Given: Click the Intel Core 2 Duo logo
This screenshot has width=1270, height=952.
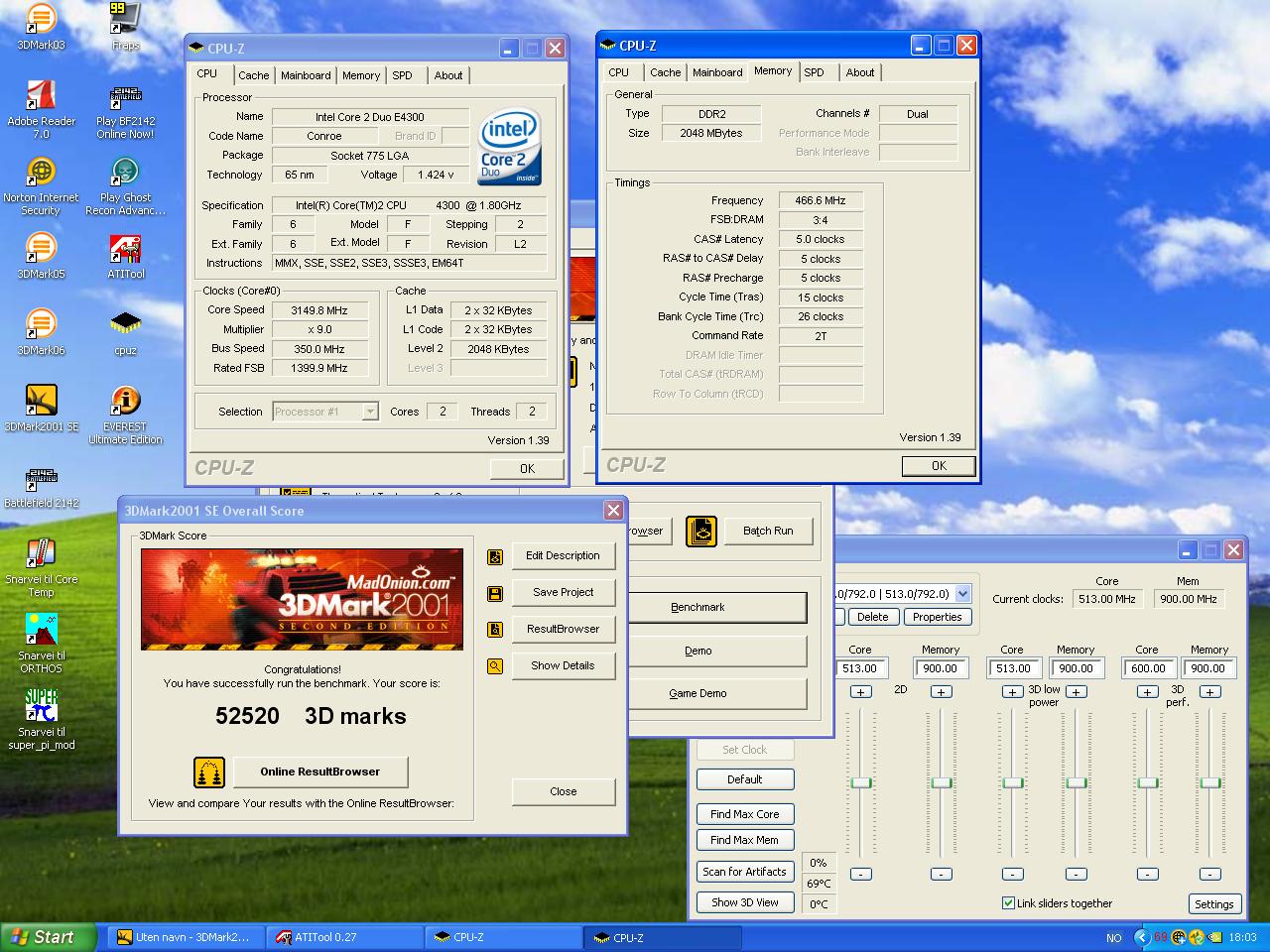Looking at the screenshot, I should 509,146.
